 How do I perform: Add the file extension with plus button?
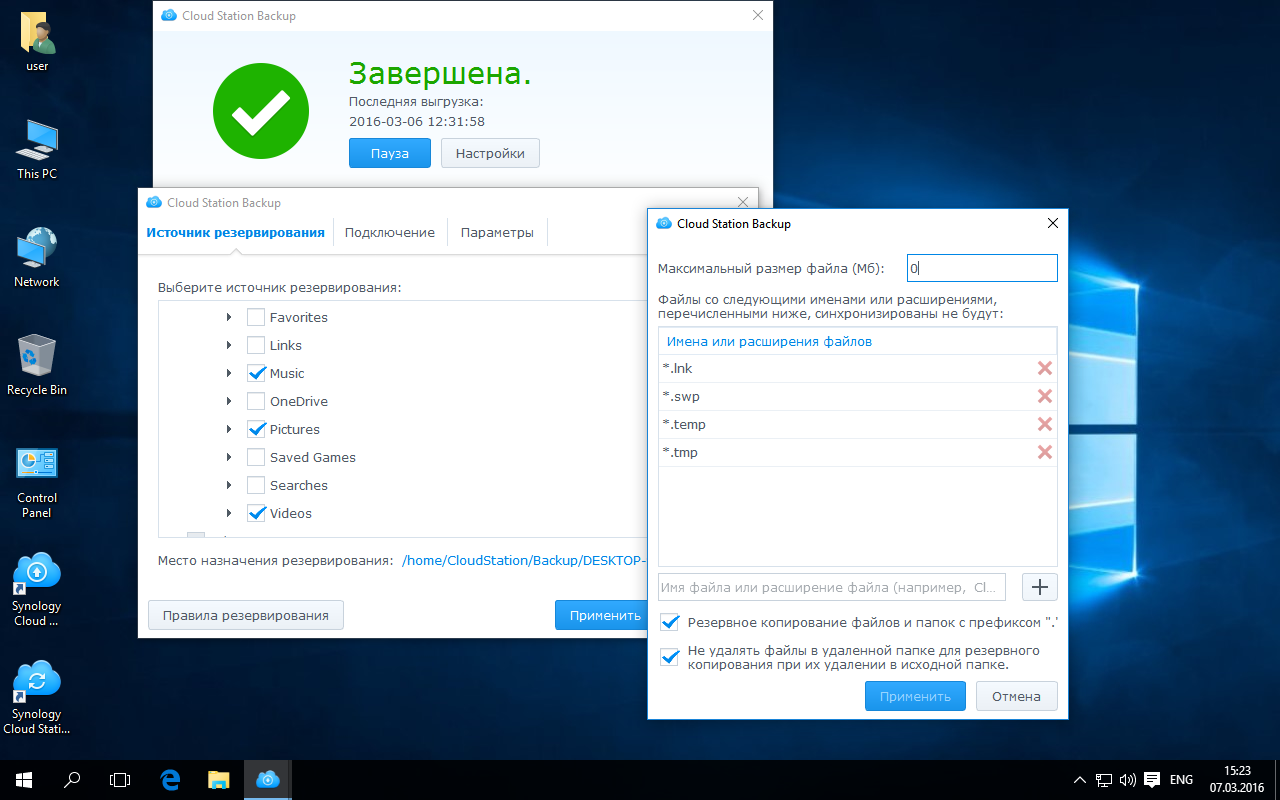1040,586
